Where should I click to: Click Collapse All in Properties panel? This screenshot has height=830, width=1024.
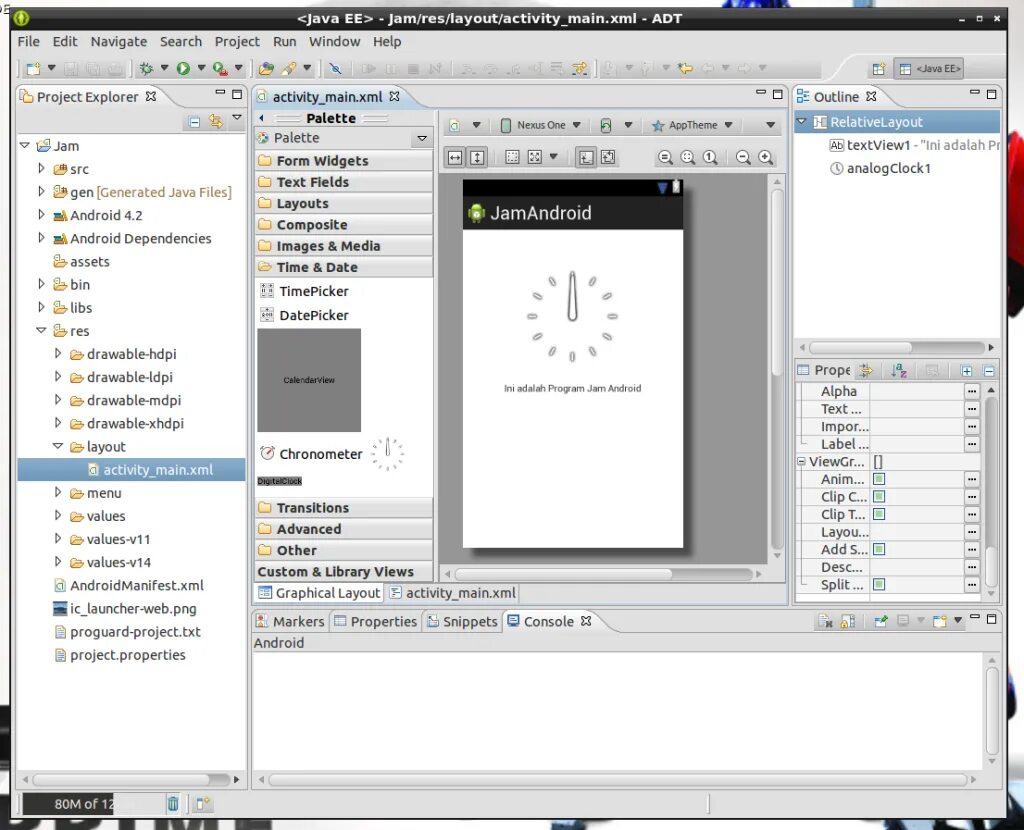click(x=989, y=371)
